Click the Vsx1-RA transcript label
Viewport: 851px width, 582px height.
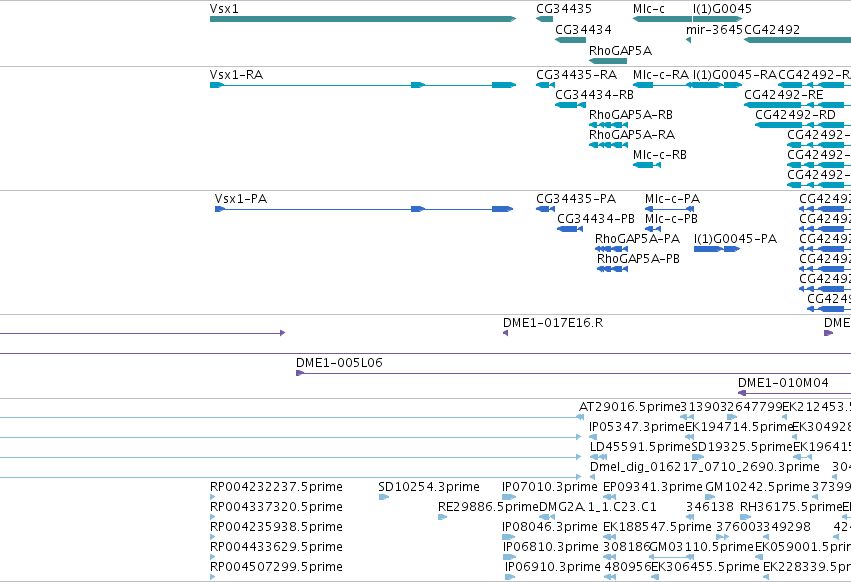236,75
